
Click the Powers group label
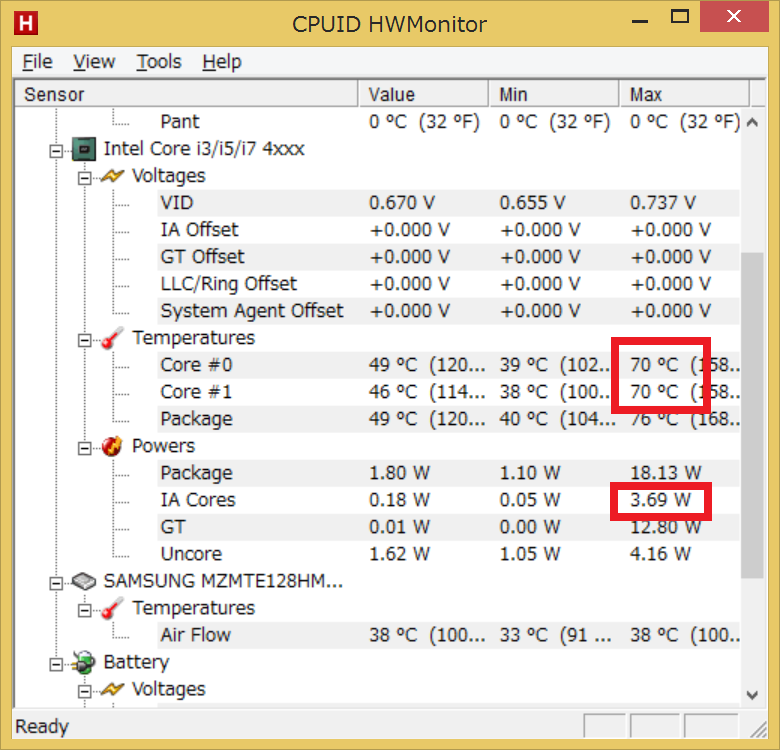pyautogui.click(x=163, y=446)
